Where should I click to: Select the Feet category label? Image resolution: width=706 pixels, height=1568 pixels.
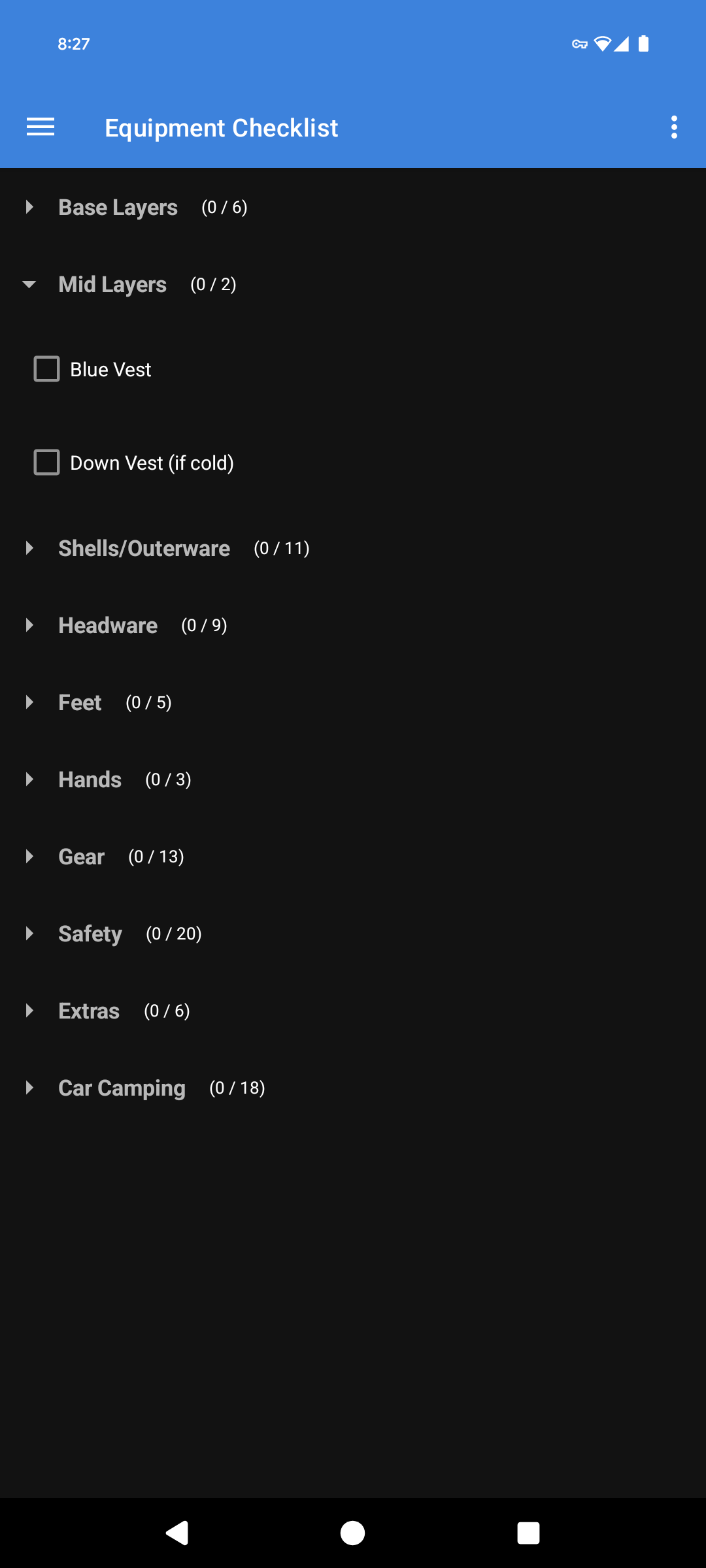coord(80,702)
